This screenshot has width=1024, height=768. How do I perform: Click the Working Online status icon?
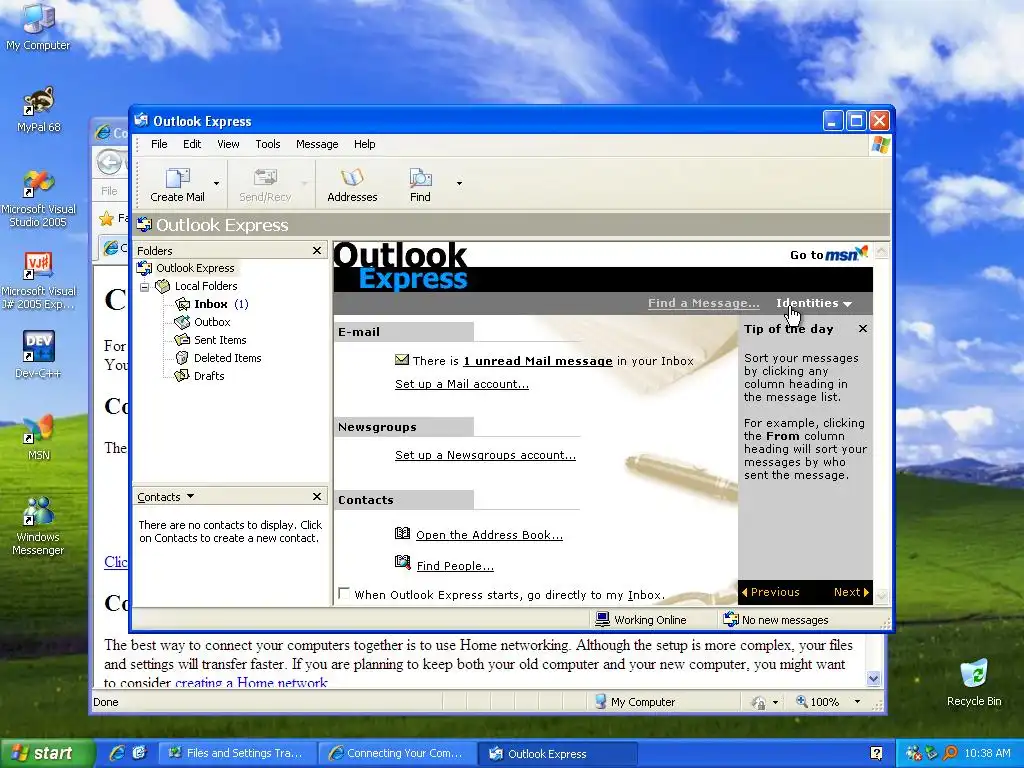(602, 619)
